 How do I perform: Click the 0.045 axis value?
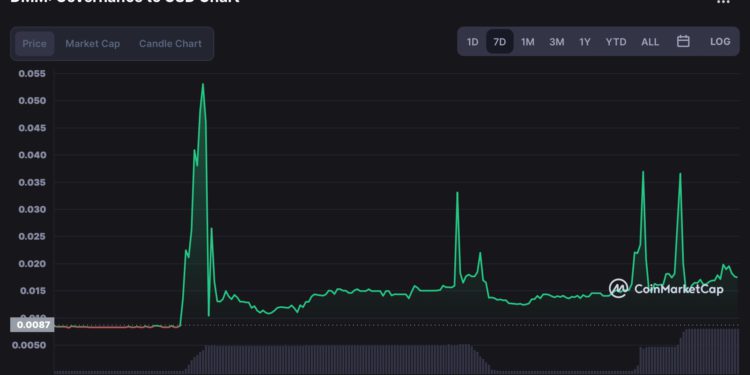[x=33, y=128]
